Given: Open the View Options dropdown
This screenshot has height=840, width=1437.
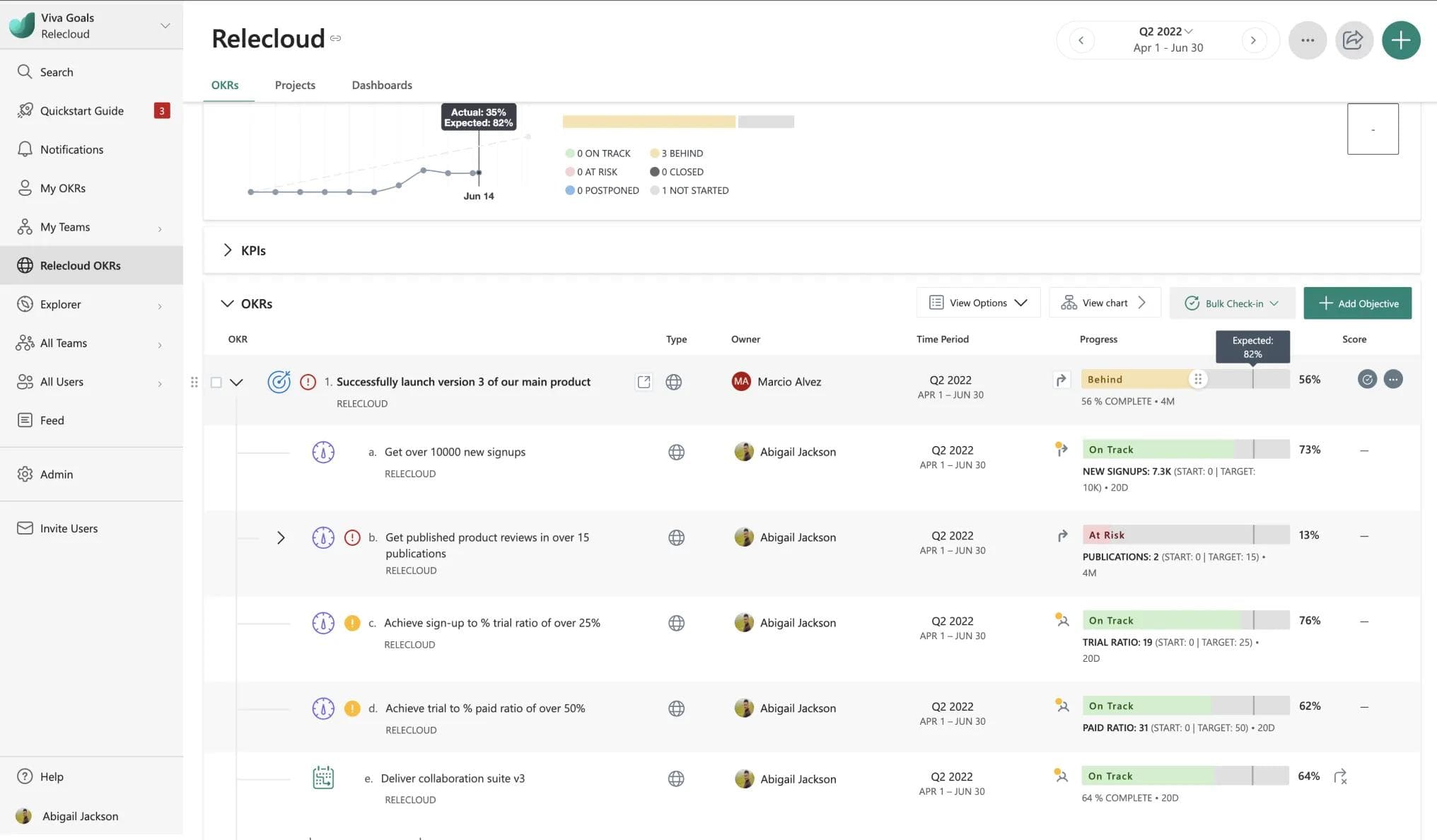Looking at the screenshot, I should pos(978,303).
